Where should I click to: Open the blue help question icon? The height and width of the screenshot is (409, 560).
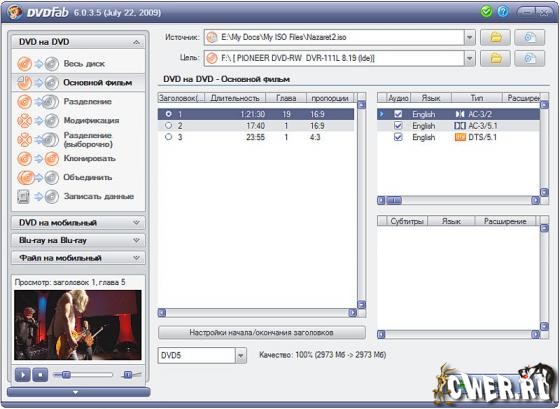(x=502, y=11)
